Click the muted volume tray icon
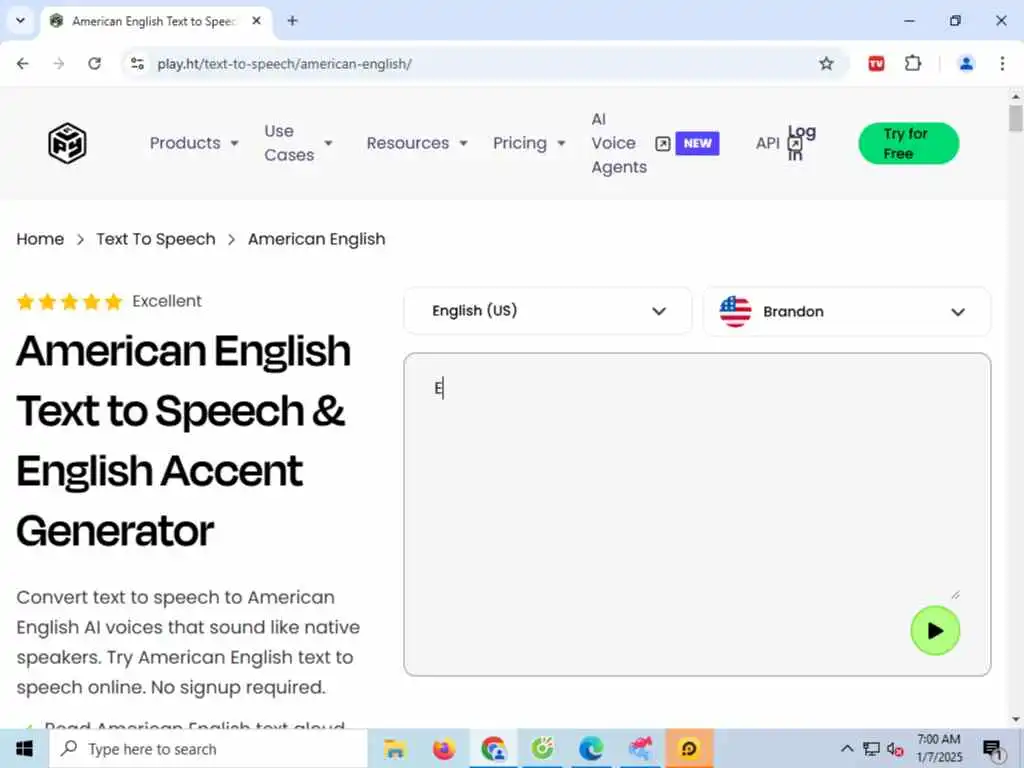 (x=895, y=748)
